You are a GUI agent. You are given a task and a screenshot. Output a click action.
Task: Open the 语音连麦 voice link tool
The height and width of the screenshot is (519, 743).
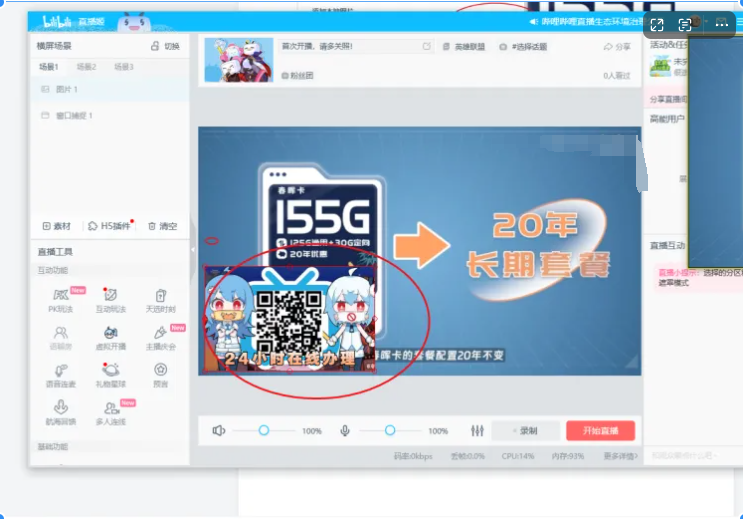point(61,375)
